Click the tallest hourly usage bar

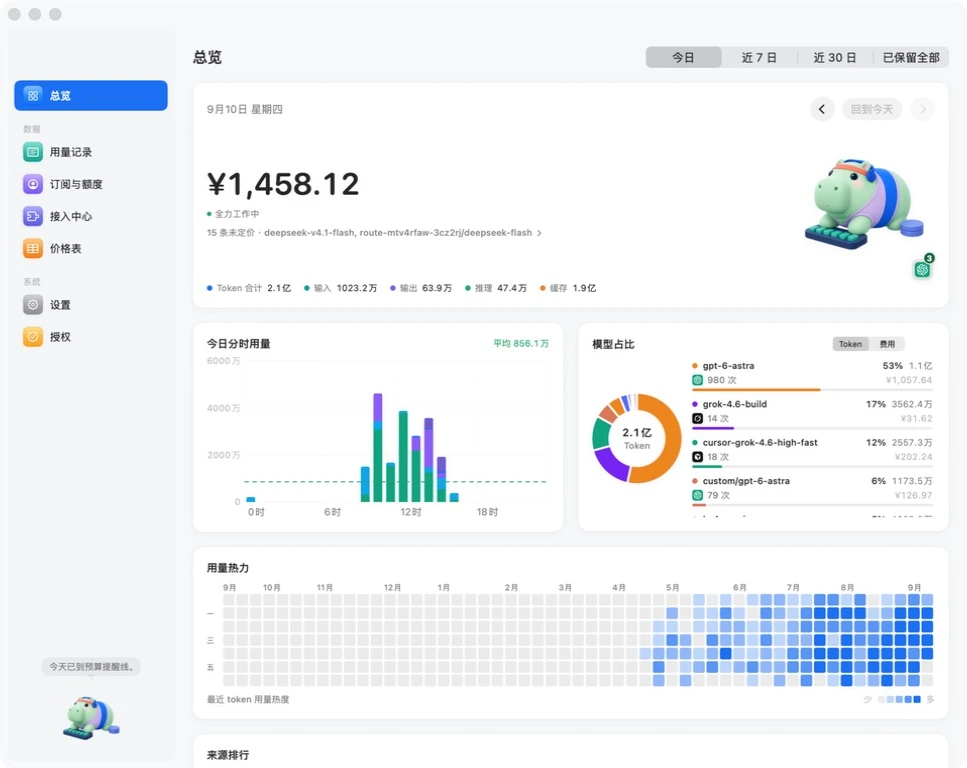pos(378,447)
